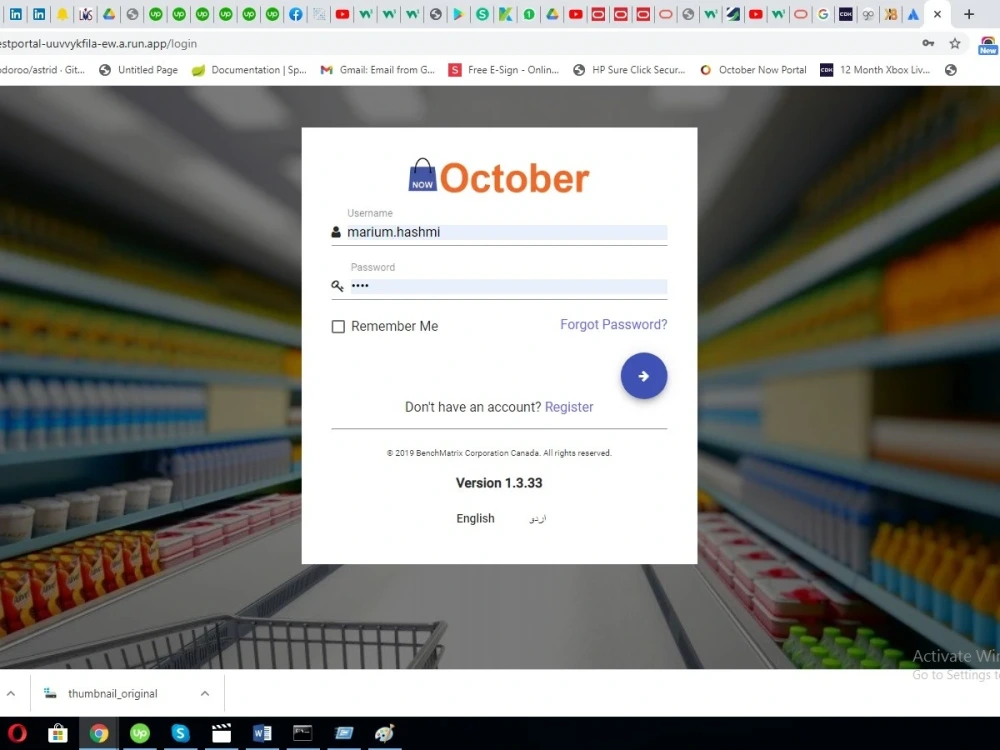Focus the Username field with marium.hashmi
Viewport: 1000px width, 750px height.
pyautogui.click(x=506, y=232)
